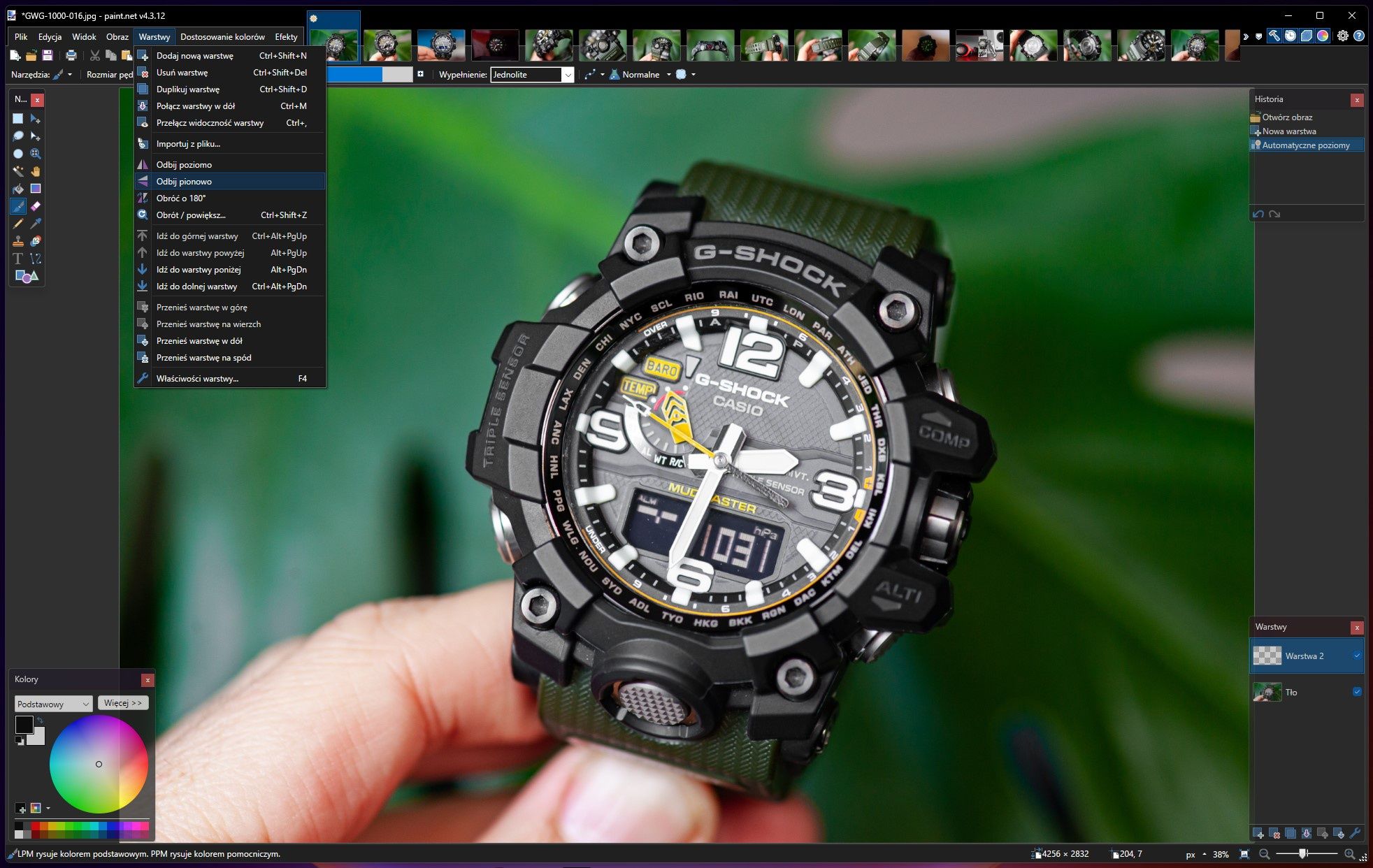Select the Line/Curve tool
This screenshot has width=1373, height=868.
tap(36, 259)
